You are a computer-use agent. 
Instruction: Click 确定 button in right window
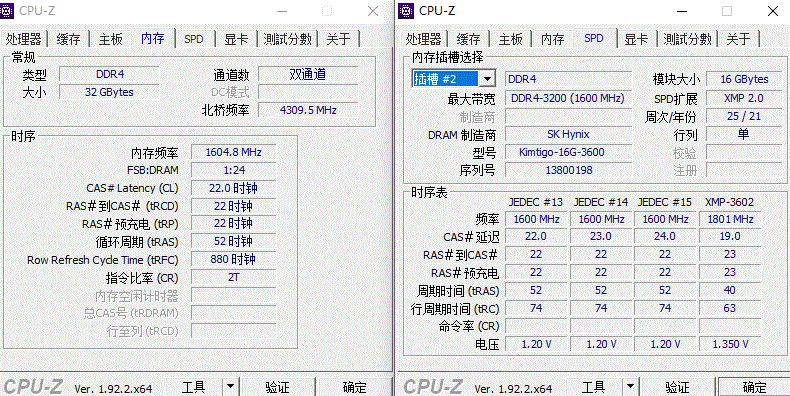[x=754, y=387]
